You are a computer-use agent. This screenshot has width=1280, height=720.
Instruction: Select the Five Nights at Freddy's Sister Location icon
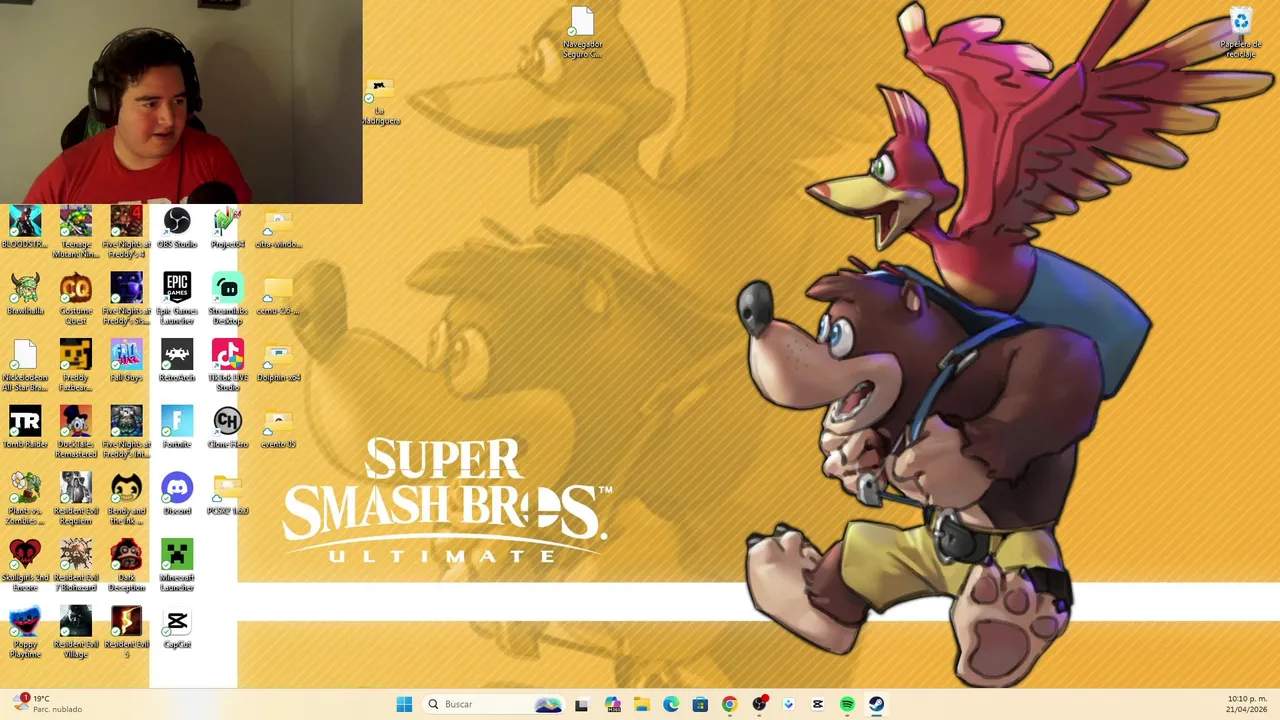pyautogui.click(x=126, y=299)
